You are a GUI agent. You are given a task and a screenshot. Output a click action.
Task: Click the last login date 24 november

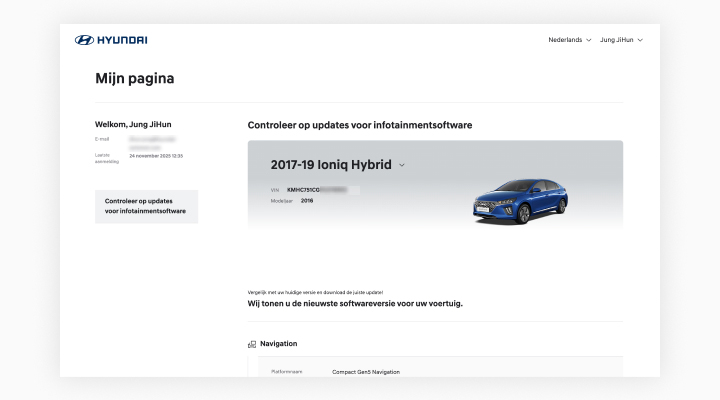point(155,156)
